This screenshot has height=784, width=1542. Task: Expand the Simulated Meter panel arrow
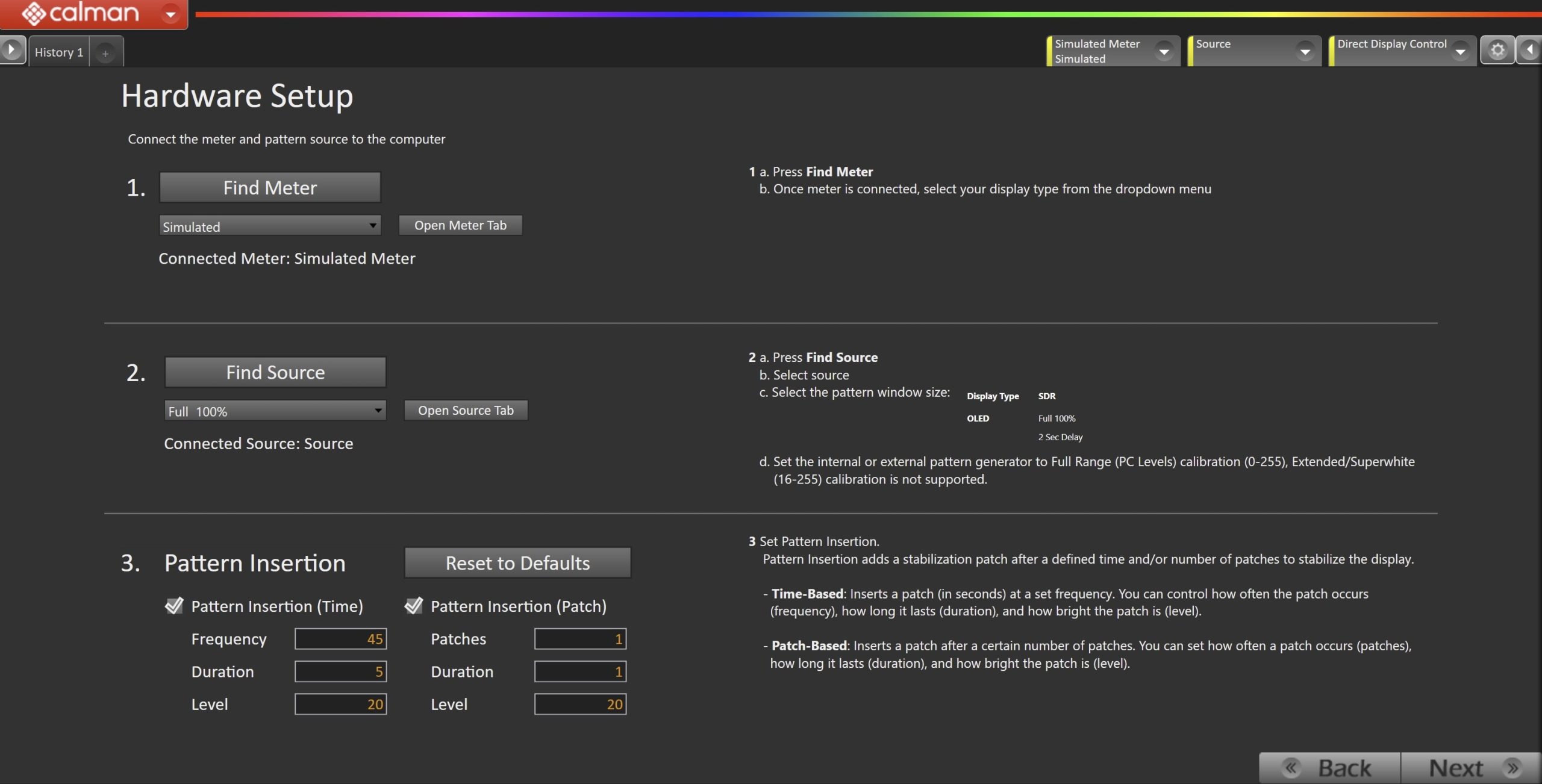1164,52
